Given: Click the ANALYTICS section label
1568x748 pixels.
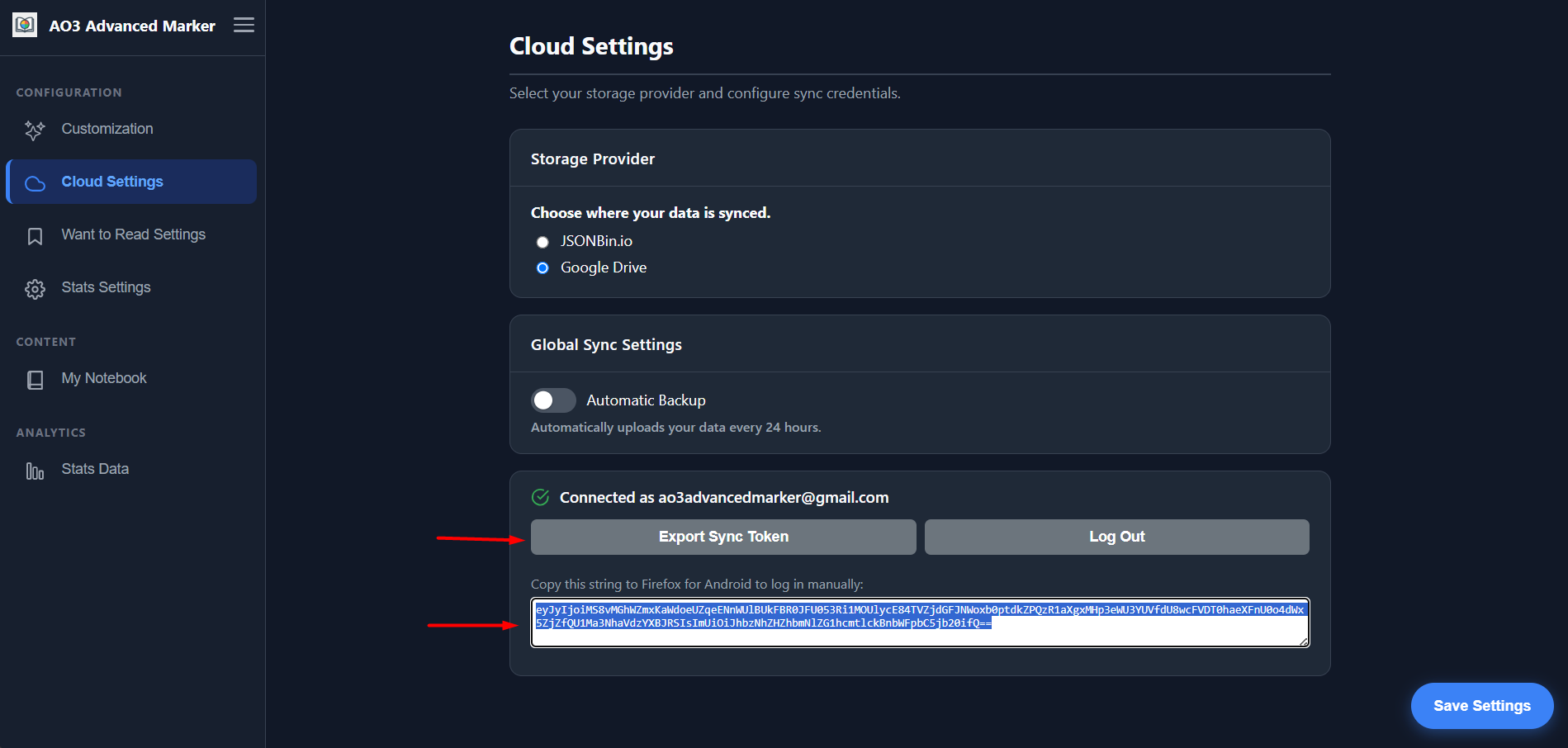Looking at the screenshot, I should (51, 433).
